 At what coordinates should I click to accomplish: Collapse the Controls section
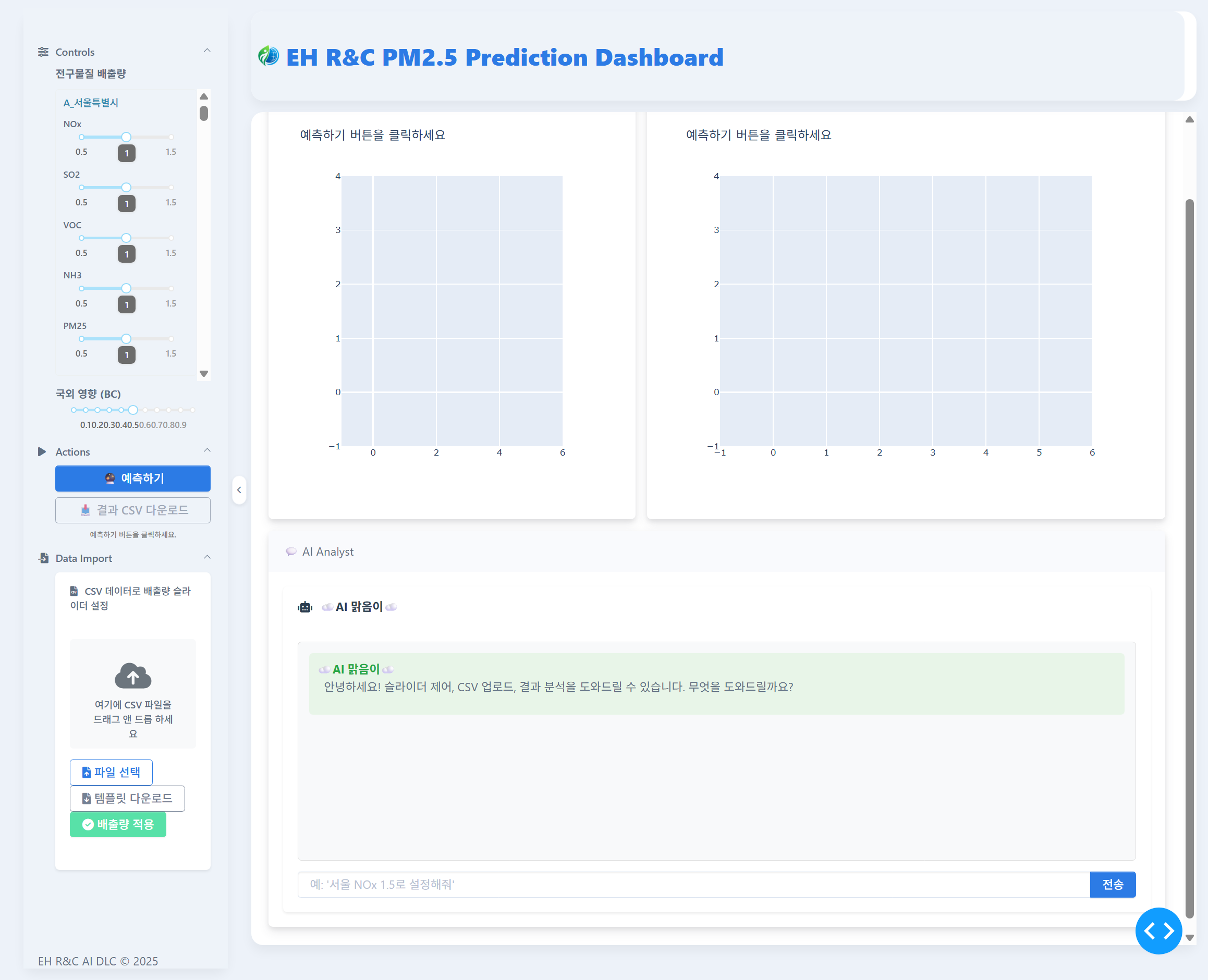click(207, 51)
